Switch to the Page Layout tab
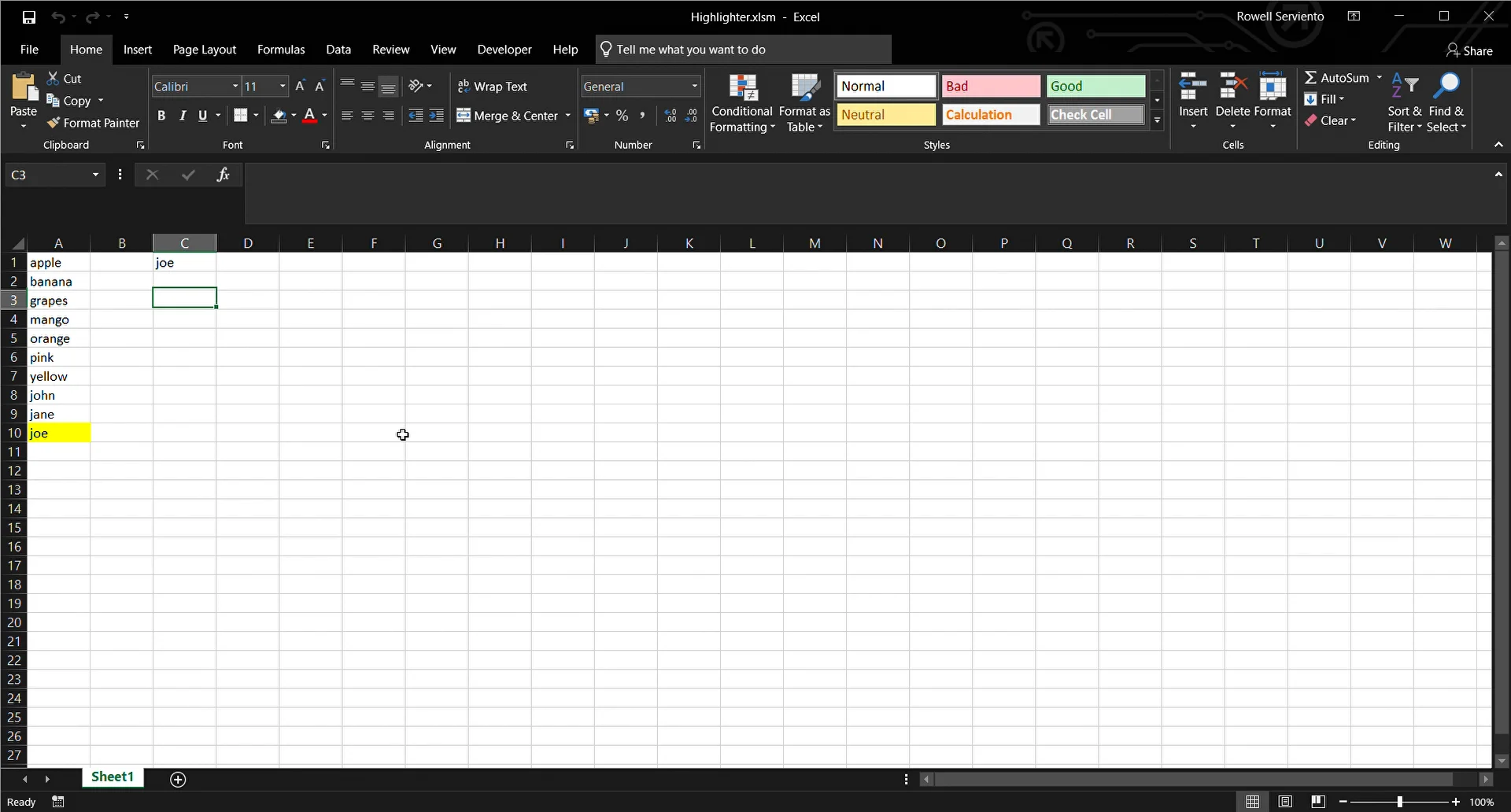The image size is (1511, 812). pyautogui.click(x=205, y=50)
